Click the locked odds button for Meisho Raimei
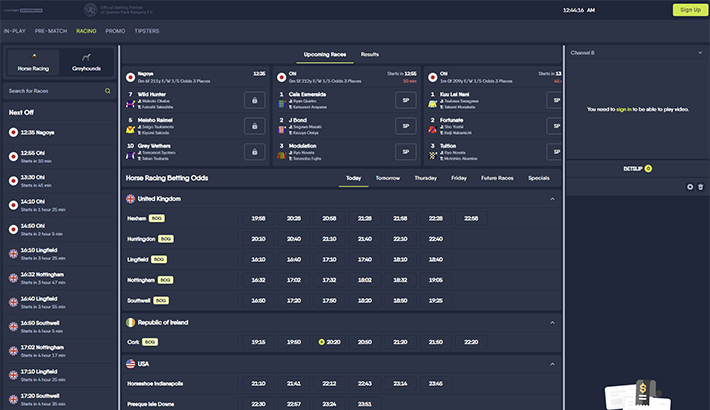710x410 pixels. 254,126
